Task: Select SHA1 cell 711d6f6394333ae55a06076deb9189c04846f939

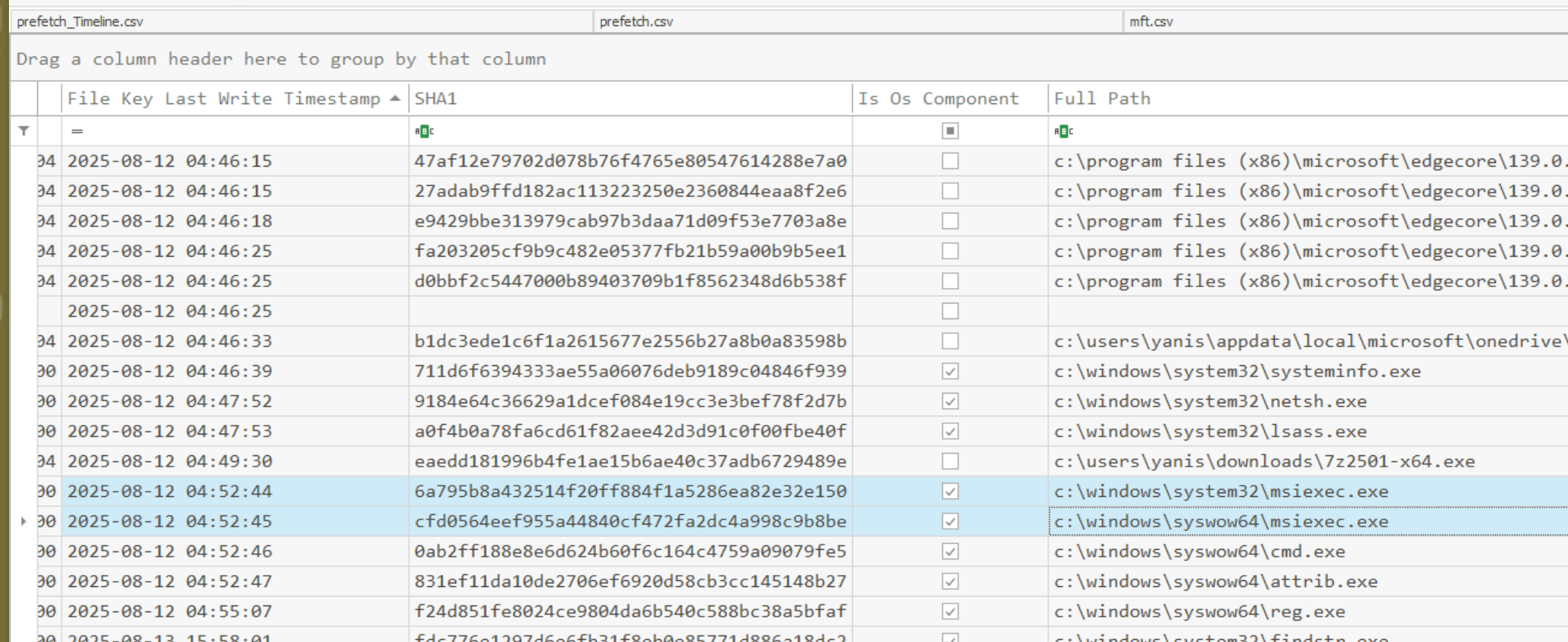Action: pos(630,371)
